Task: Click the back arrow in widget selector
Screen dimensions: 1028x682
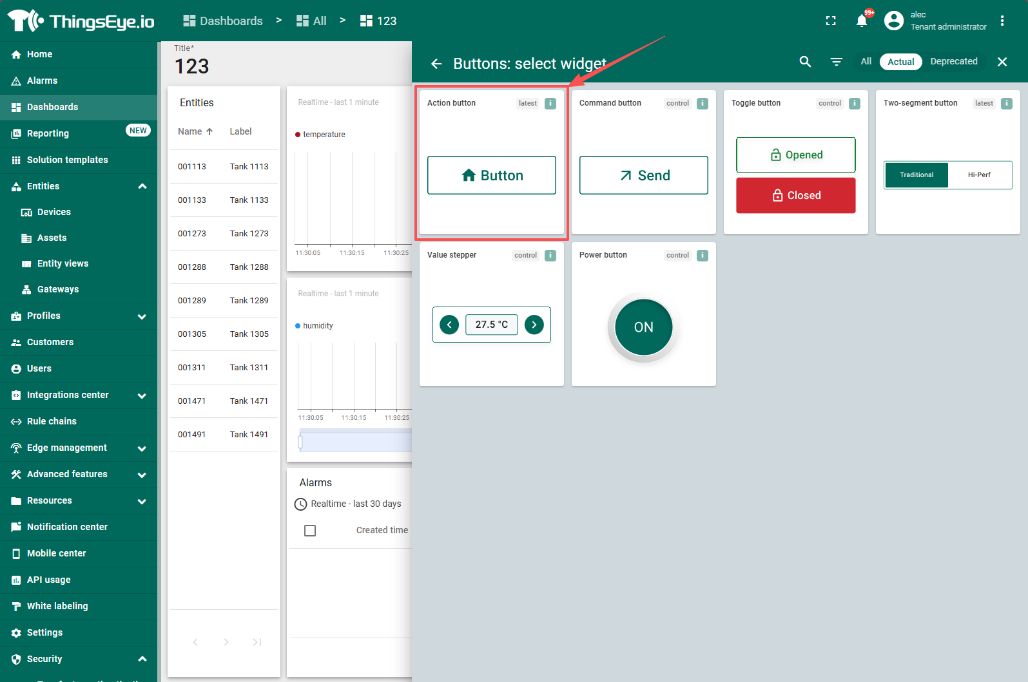Action: point(436,63)
